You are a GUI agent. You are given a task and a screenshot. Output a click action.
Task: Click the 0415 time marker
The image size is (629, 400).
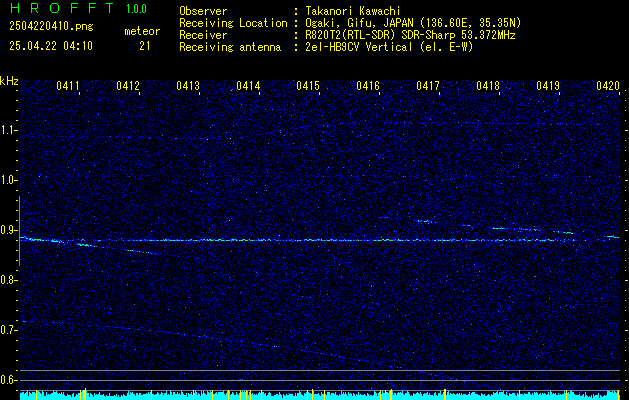pos(308,86)
